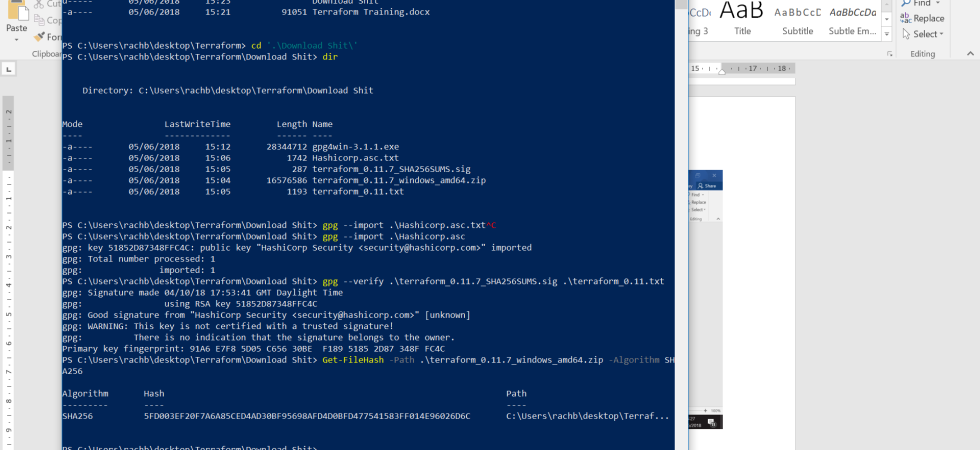Open the Select dropdown in Editing group
The height and width of the screenshot is (450, 980).
pos(922,34)
